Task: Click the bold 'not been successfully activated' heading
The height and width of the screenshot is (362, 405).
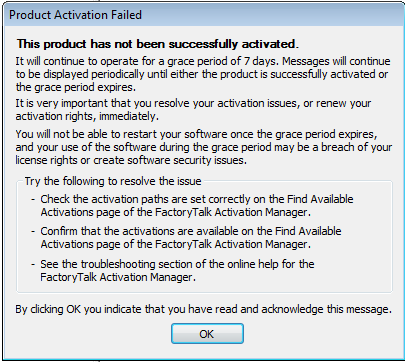Action: tap(158, 44)
